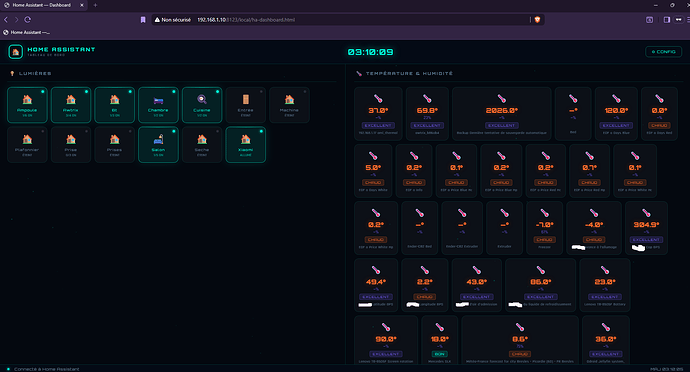Click the thermometer icon above 69.8°
690x372 pixels.
(x=427, y=99)
